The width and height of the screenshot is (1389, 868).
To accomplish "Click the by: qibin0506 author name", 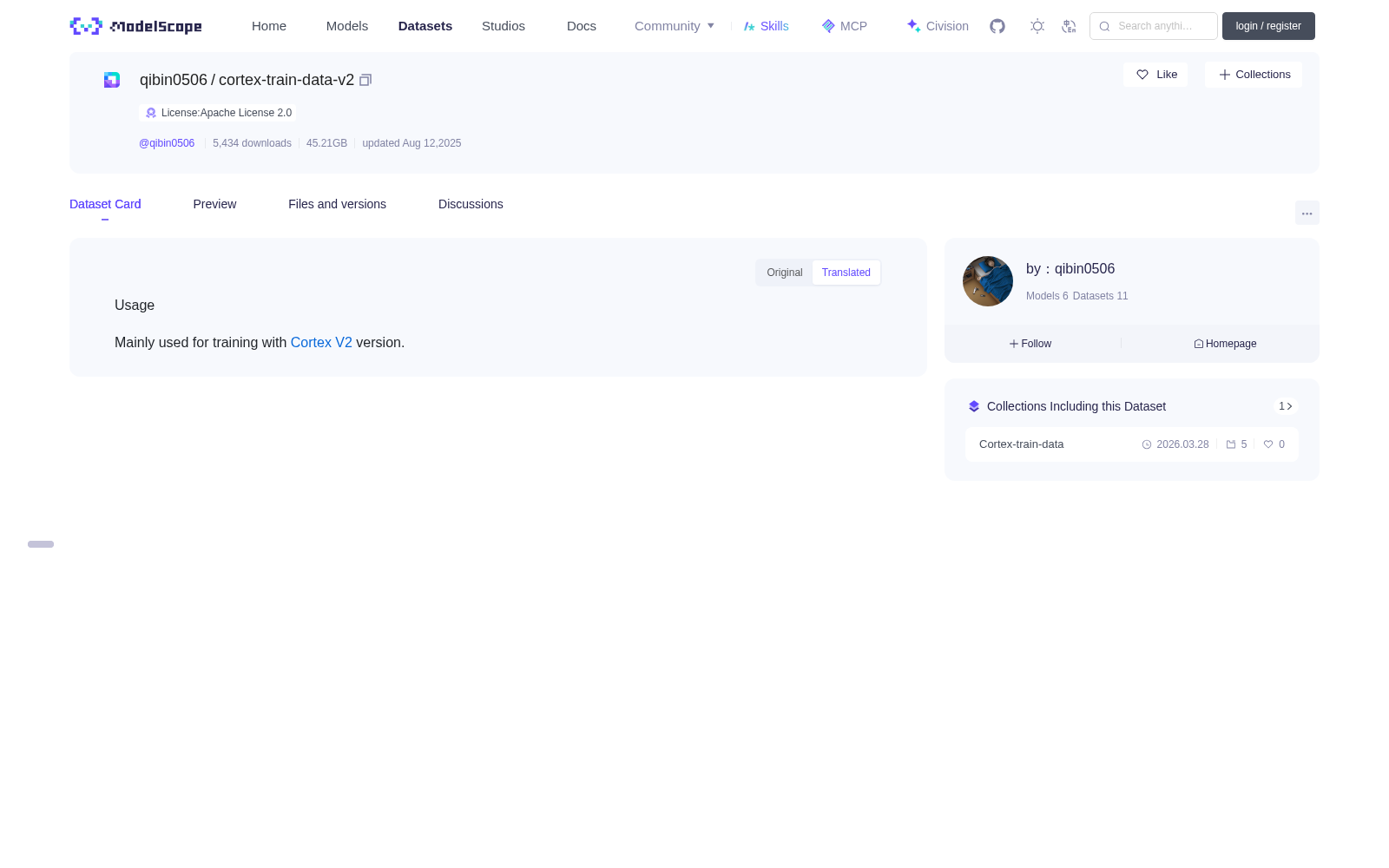I will (1070, 269).
